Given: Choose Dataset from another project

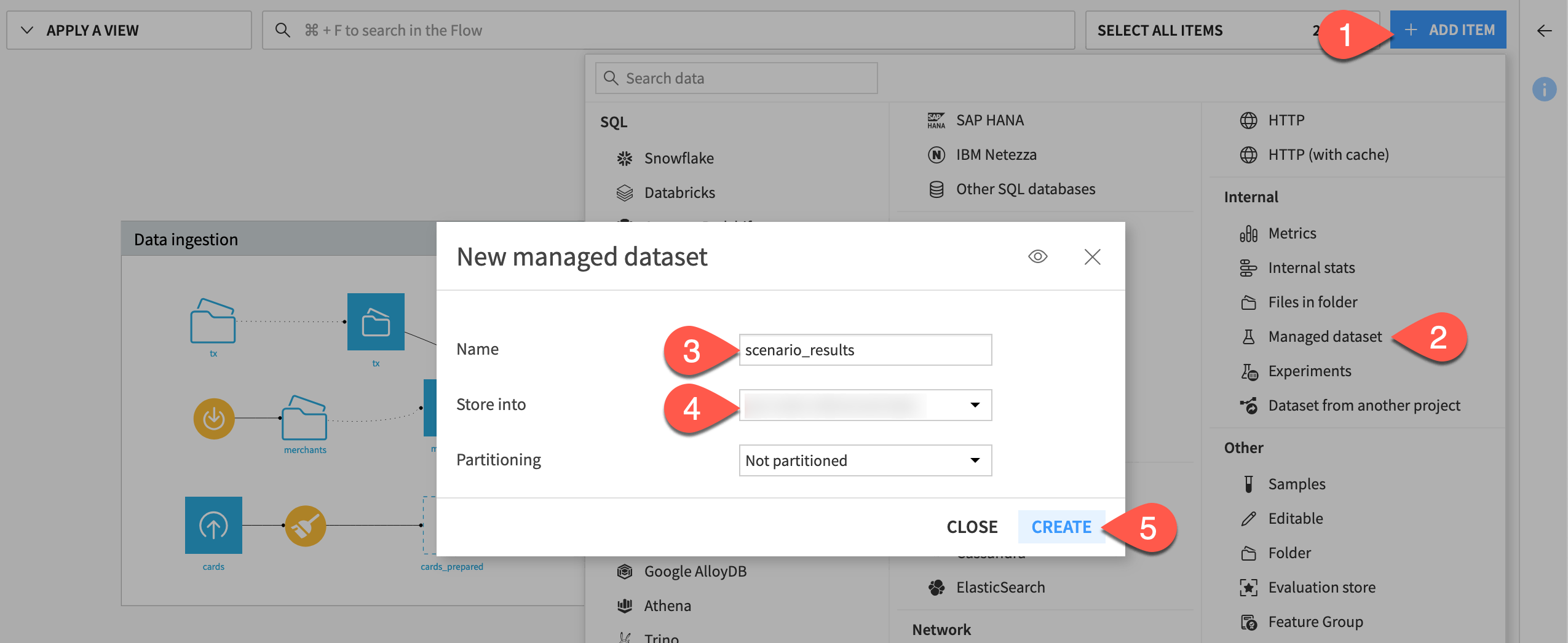Looking at the screenshot, I should click(x=1364, y=404).
